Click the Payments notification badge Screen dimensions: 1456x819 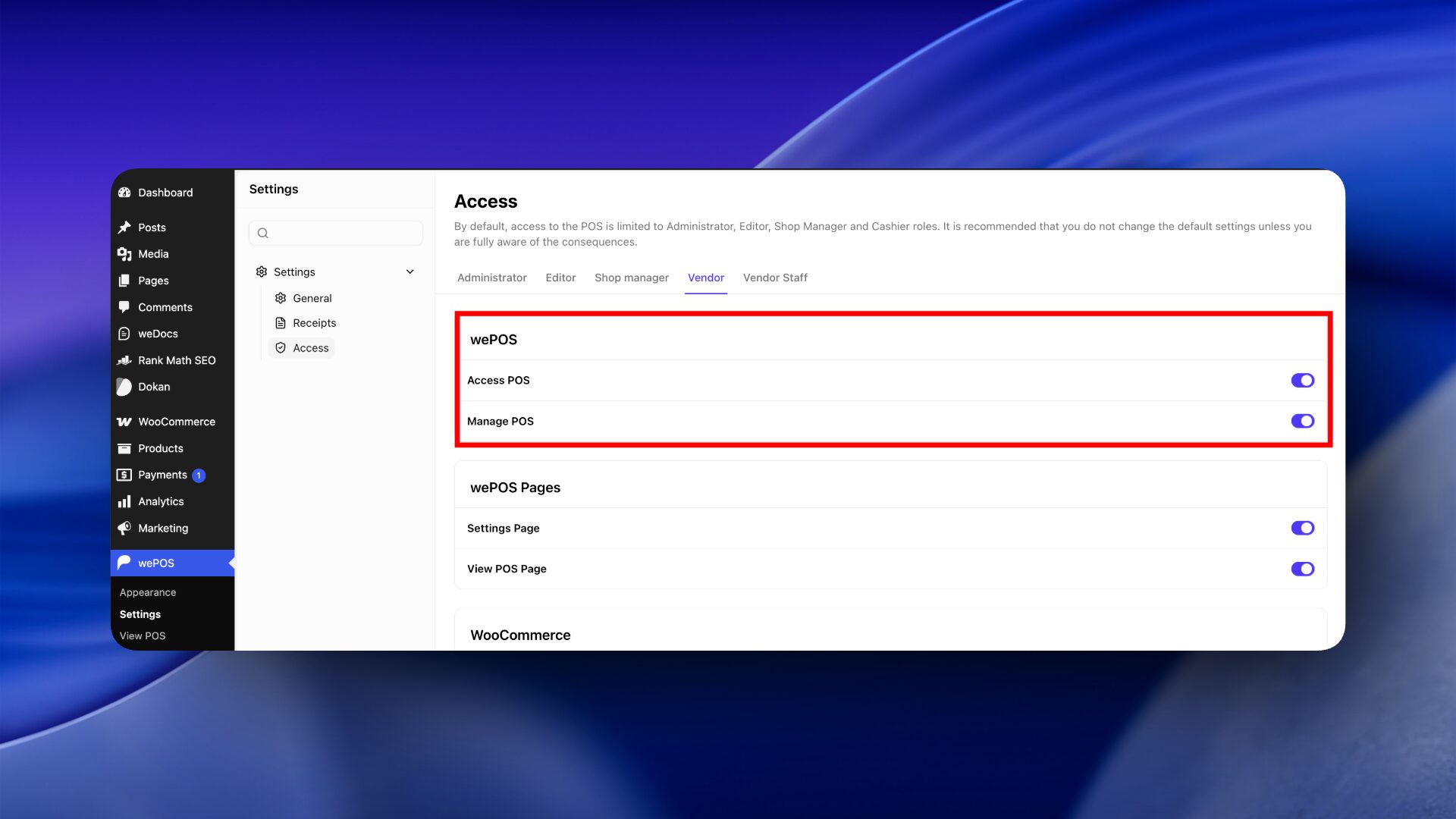[x=199, y=475]
